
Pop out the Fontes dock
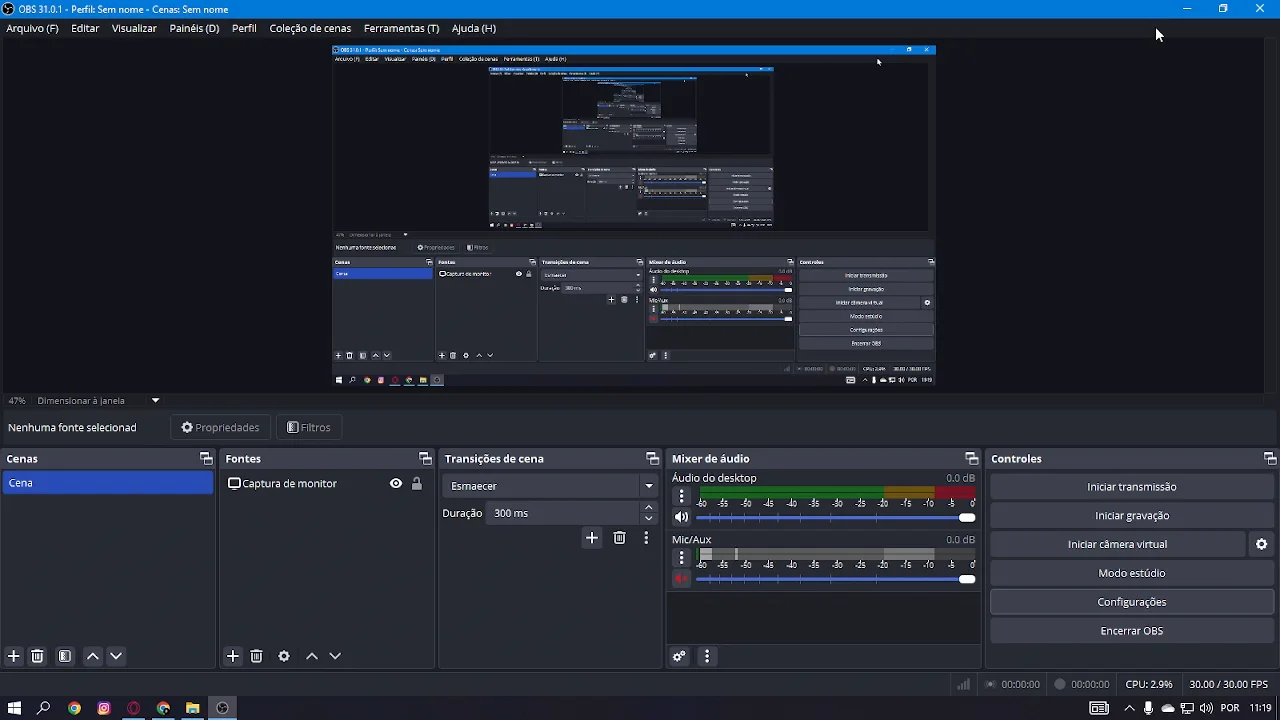pos(425,458)
